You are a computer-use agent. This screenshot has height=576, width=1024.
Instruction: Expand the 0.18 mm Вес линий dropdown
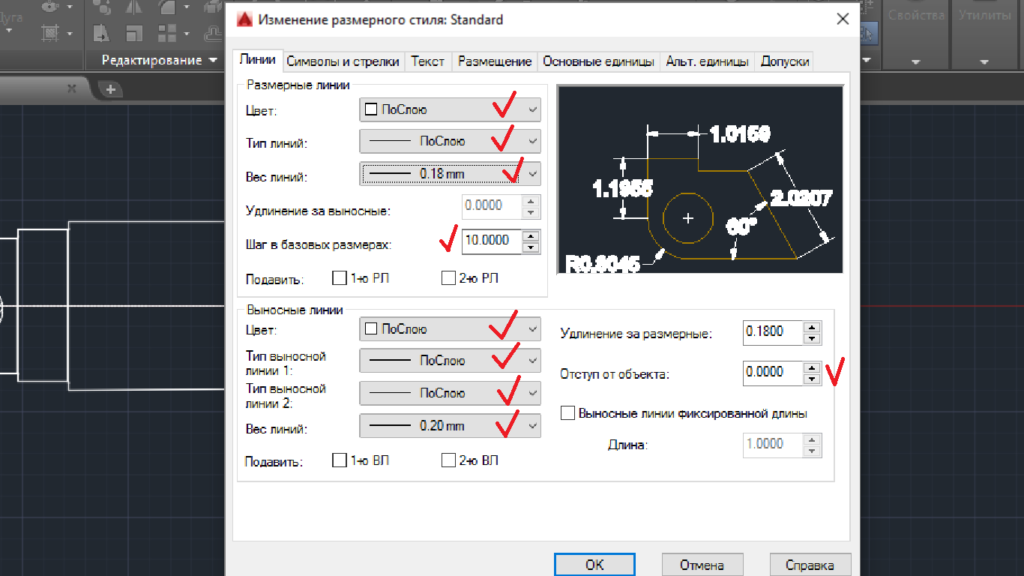coord(532,174)
